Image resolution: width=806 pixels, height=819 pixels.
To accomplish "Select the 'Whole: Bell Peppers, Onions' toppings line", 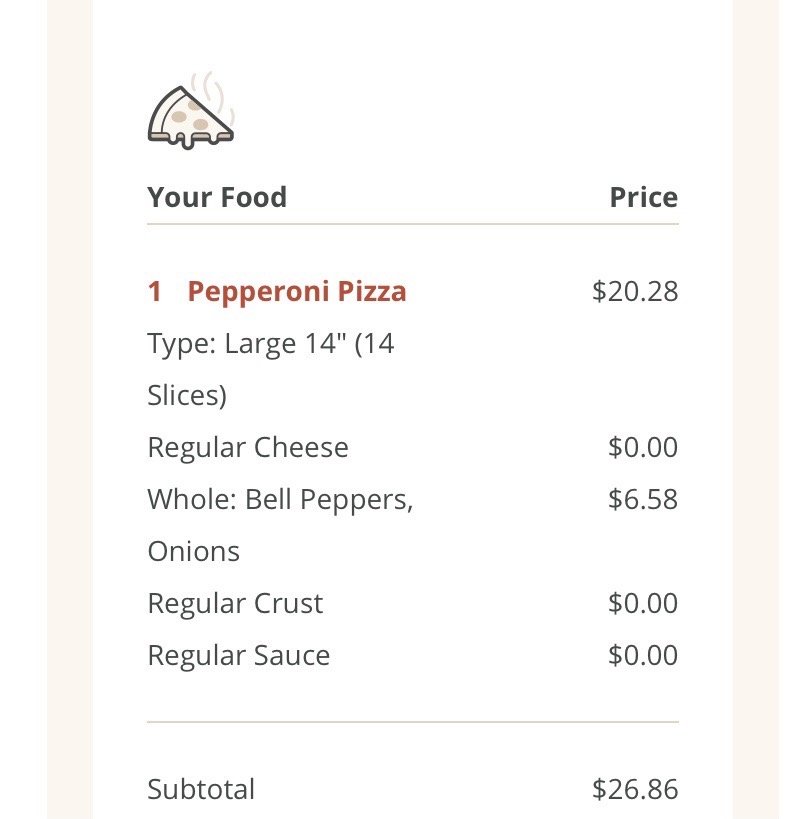I will tap(280, 499).
